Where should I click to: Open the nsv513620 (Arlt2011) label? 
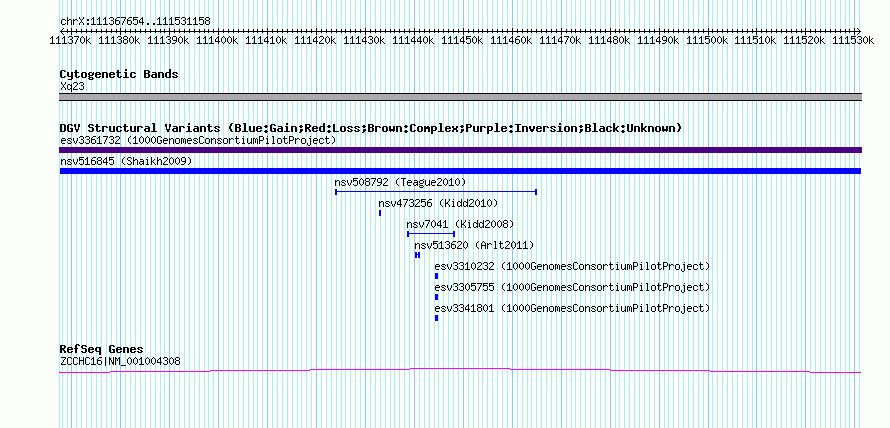point(474,245)
